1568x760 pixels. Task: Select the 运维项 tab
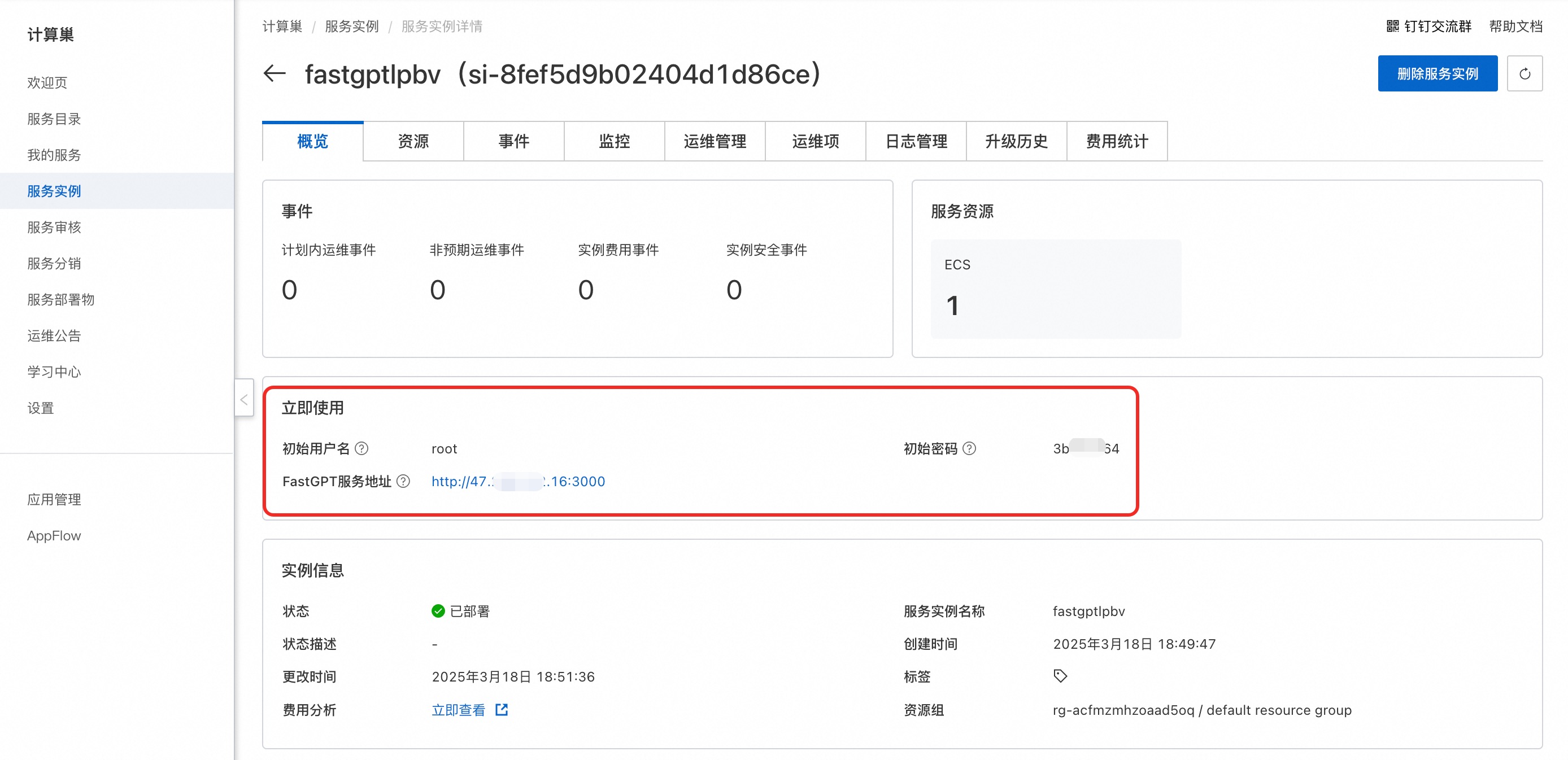pos(816,141)
